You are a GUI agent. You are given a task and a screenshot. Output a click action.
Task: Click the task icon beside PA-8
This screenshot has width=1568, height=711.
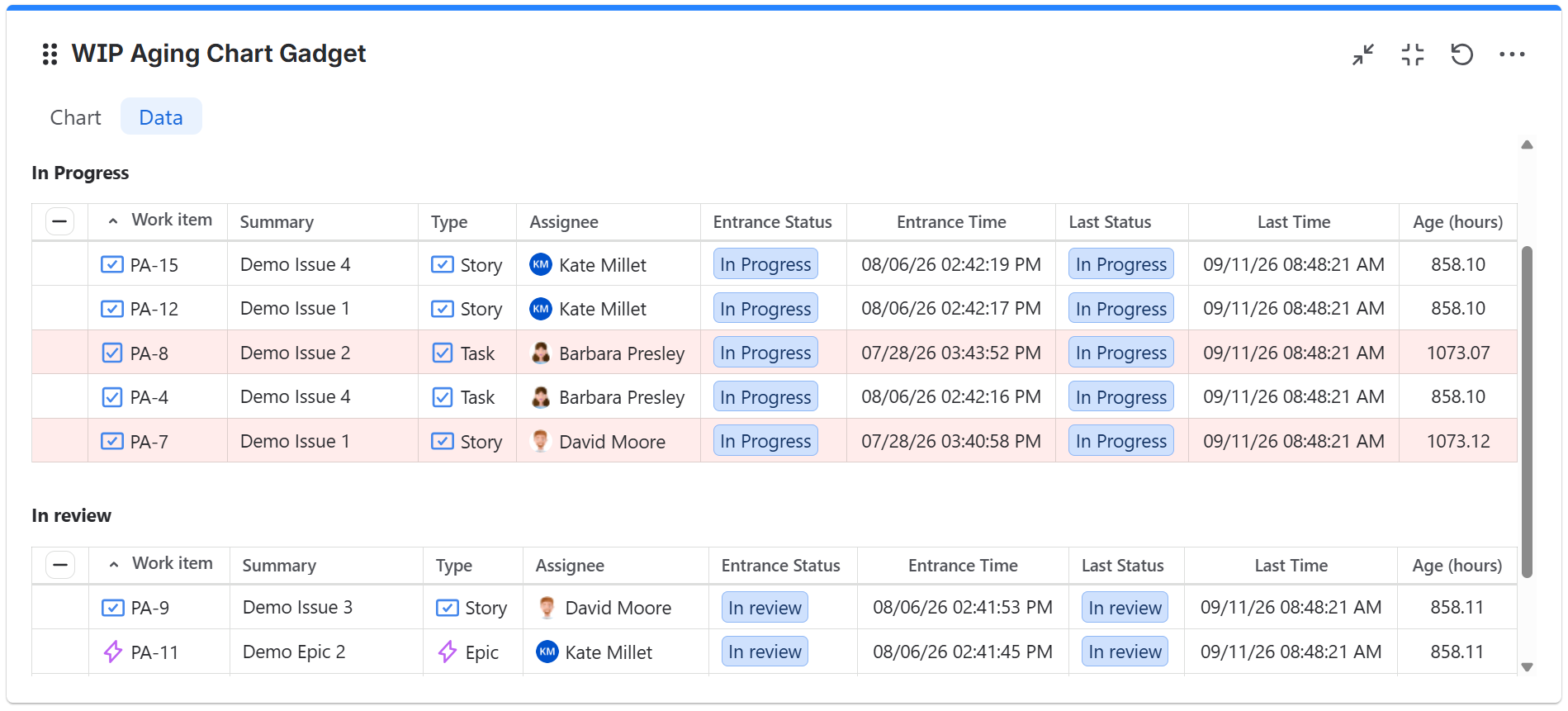pyautogui.click(x=112, y=353)
